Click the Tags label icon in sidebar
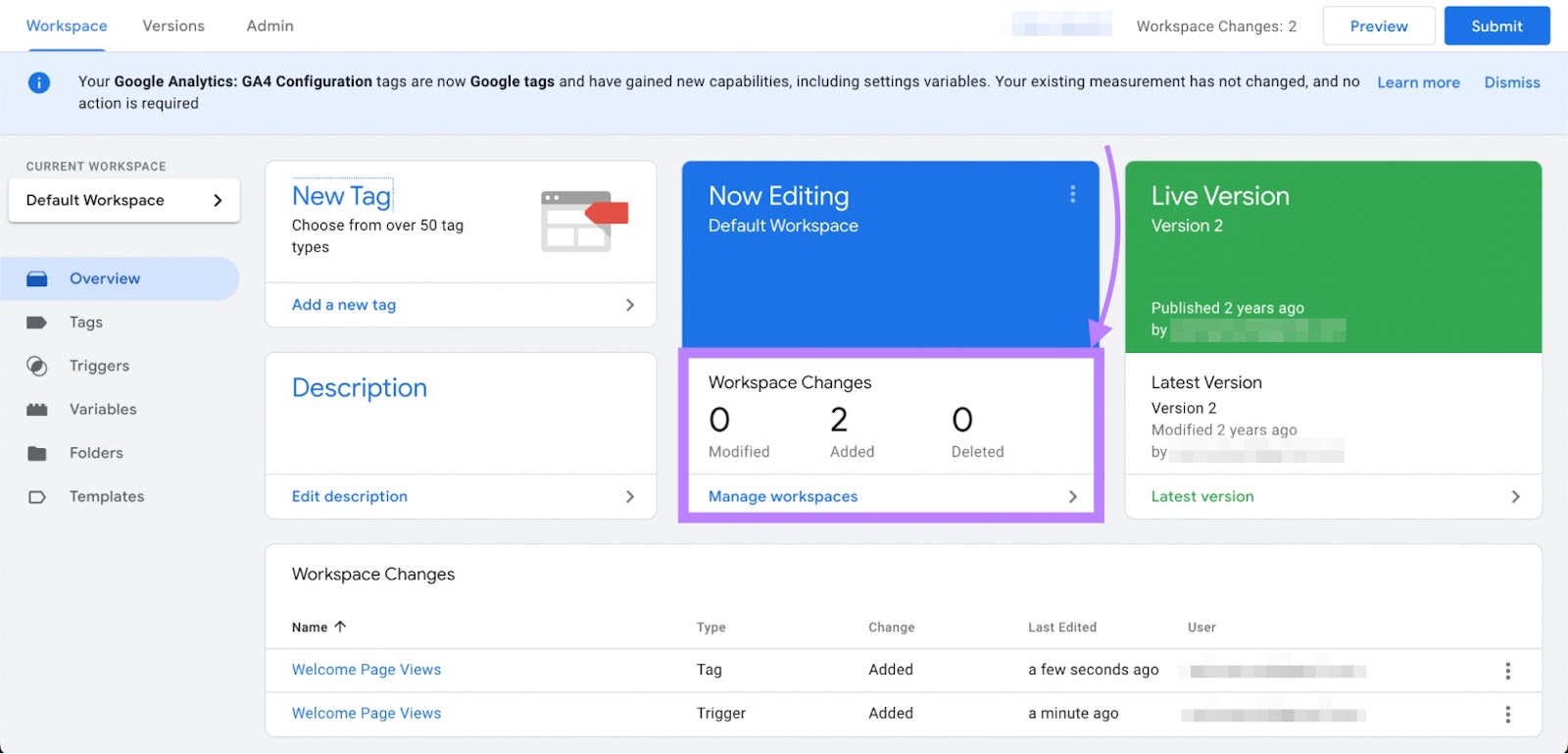This screenshot has width=1568, height=754. (37, 323)
